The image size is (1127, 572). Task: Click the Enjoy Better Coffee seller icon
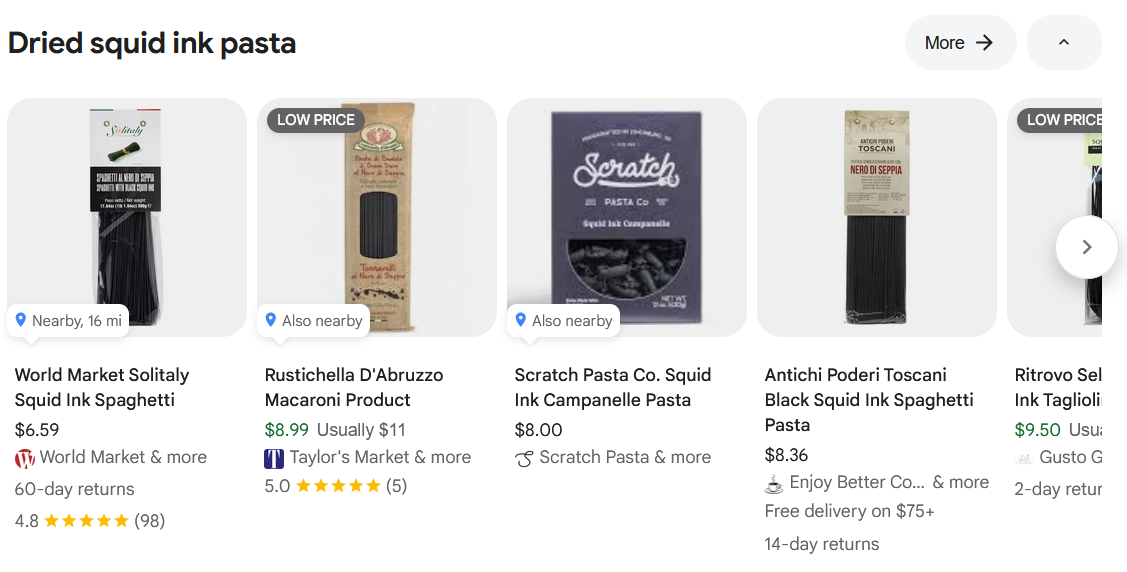(x=774, y=483)
